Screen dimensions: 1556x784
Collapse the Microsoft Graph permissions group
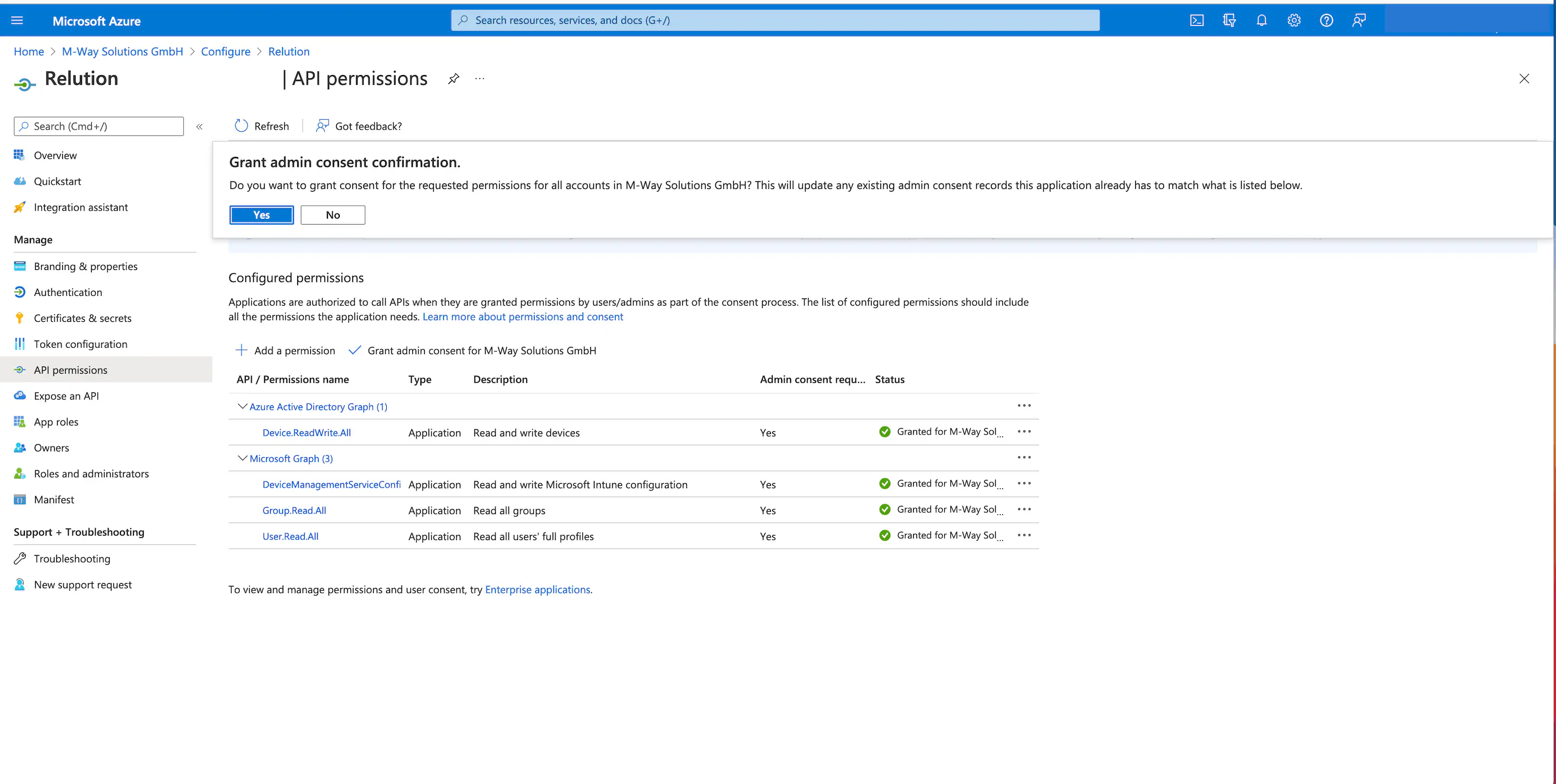tap(242, 459)
